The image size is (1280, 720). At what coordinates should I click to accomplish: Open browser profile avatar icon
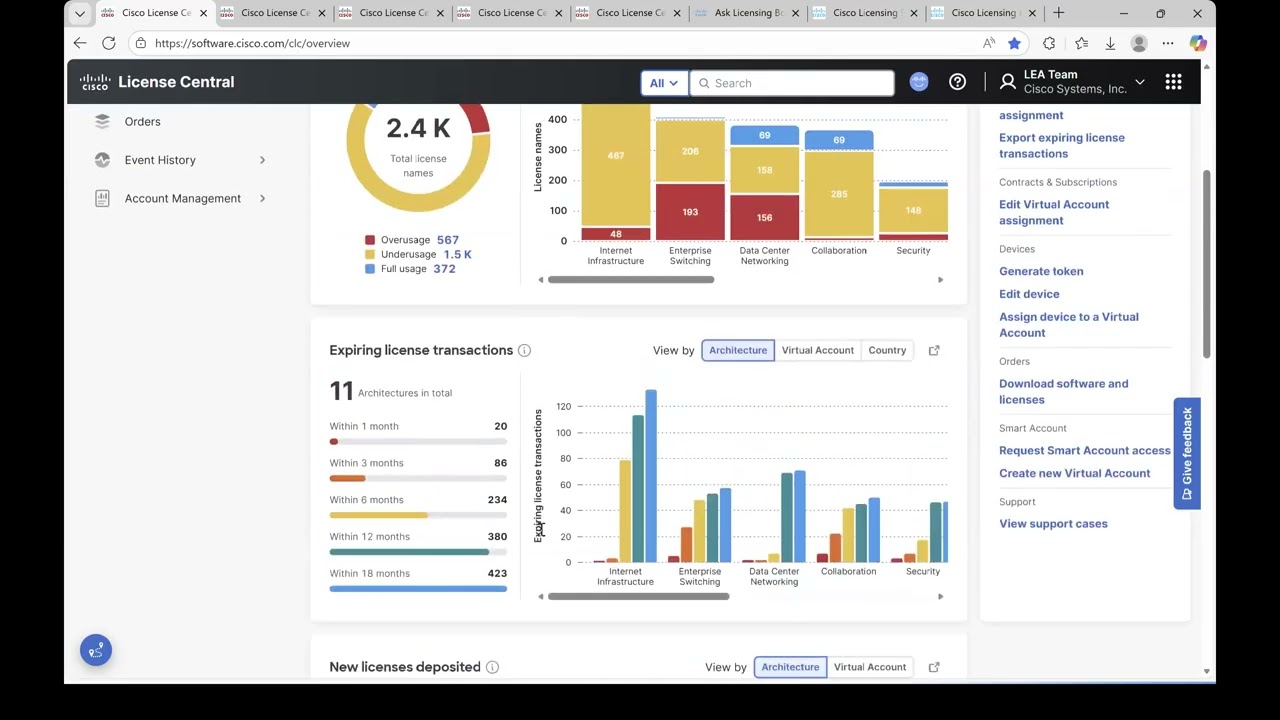[1139, 43]
